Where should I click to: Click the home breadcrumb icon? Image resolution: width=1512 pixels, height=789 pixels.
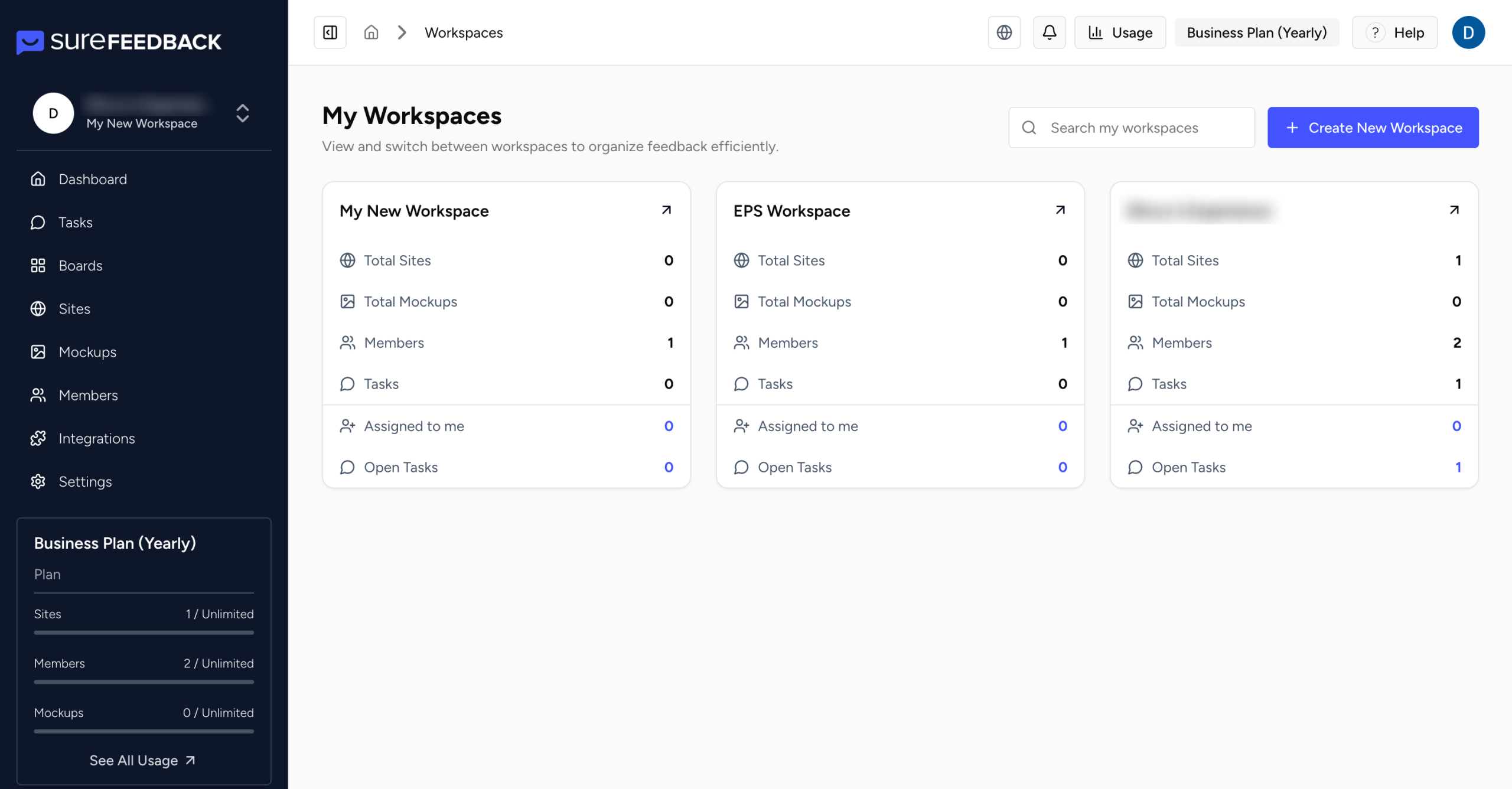tap(371, 32)
